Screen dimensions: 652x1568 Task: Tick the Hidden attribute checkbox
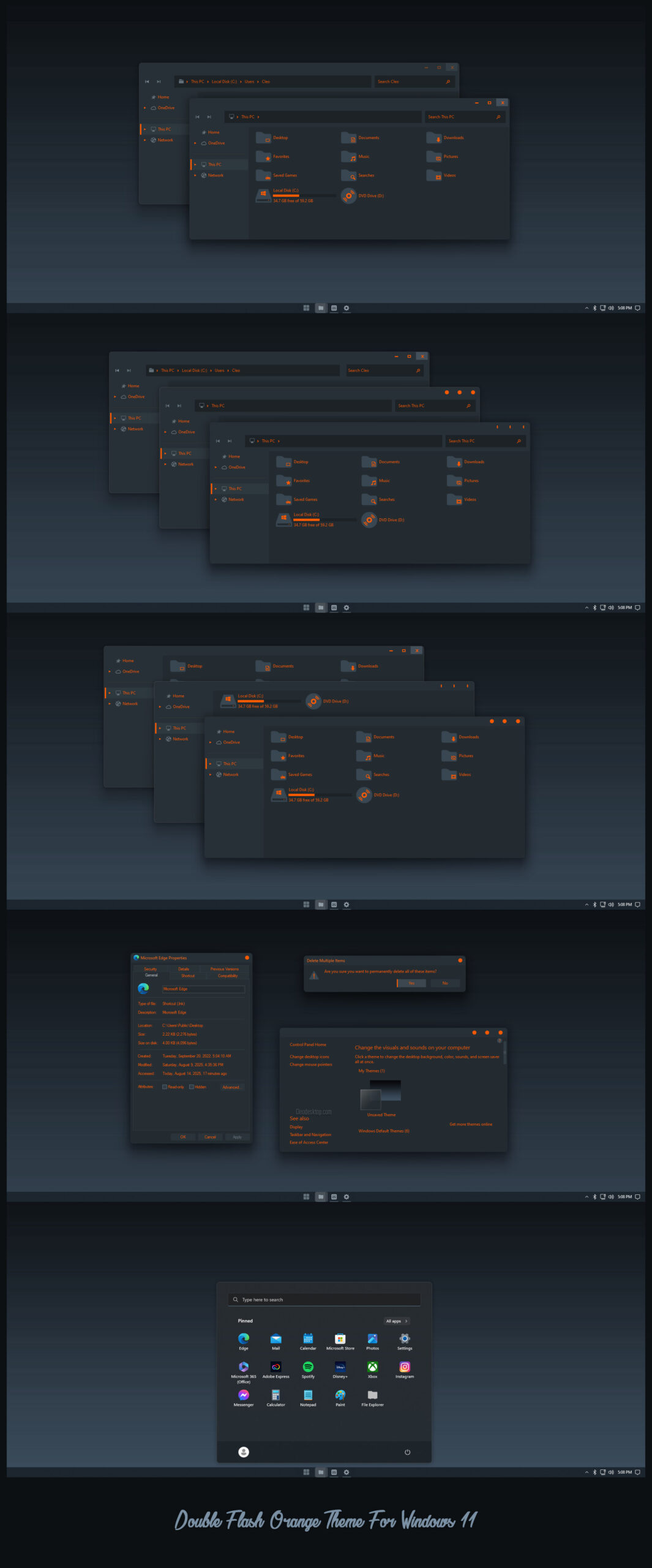192,1087
